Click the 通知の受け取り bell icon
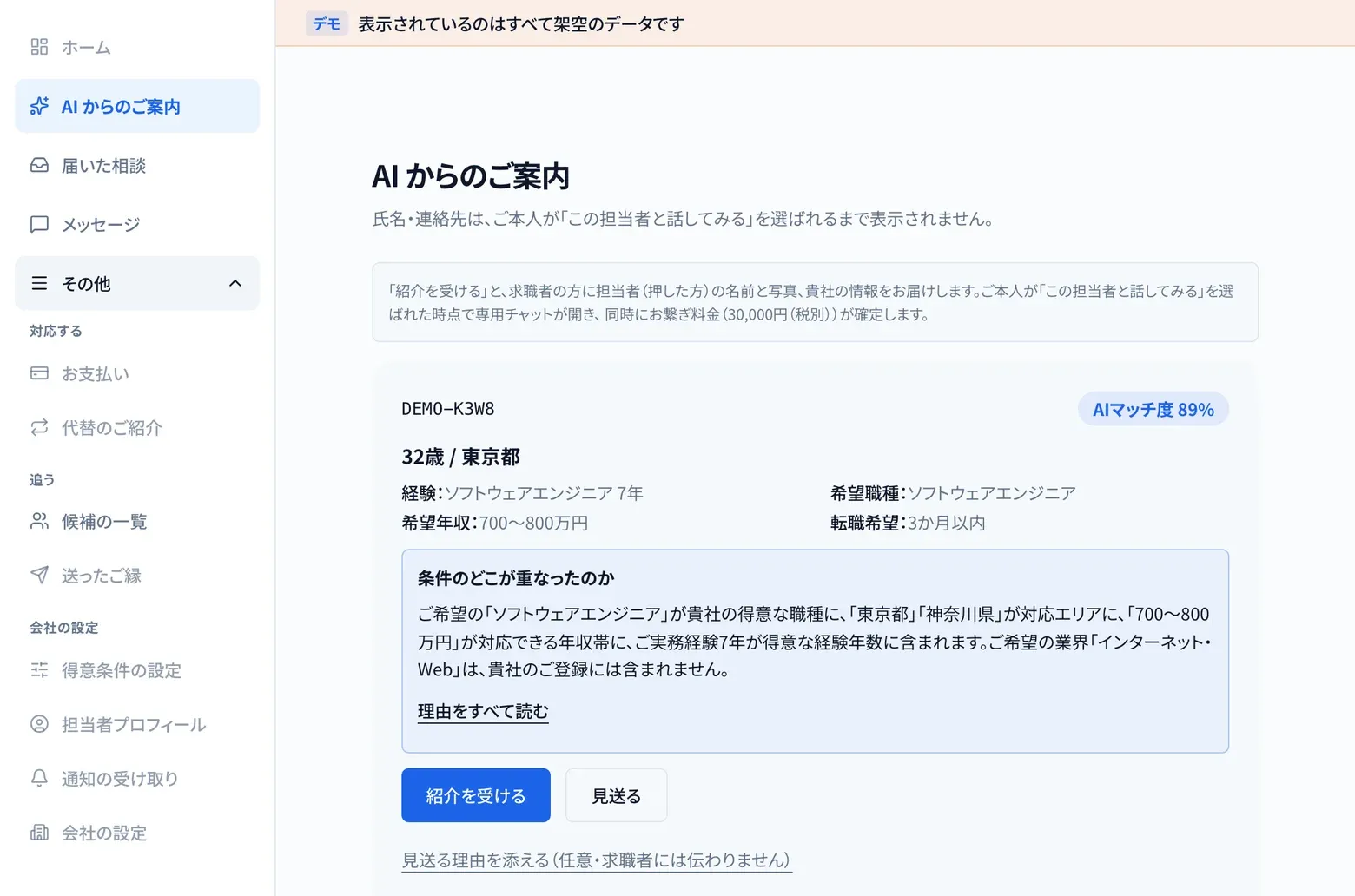 (x=39, y=778)
